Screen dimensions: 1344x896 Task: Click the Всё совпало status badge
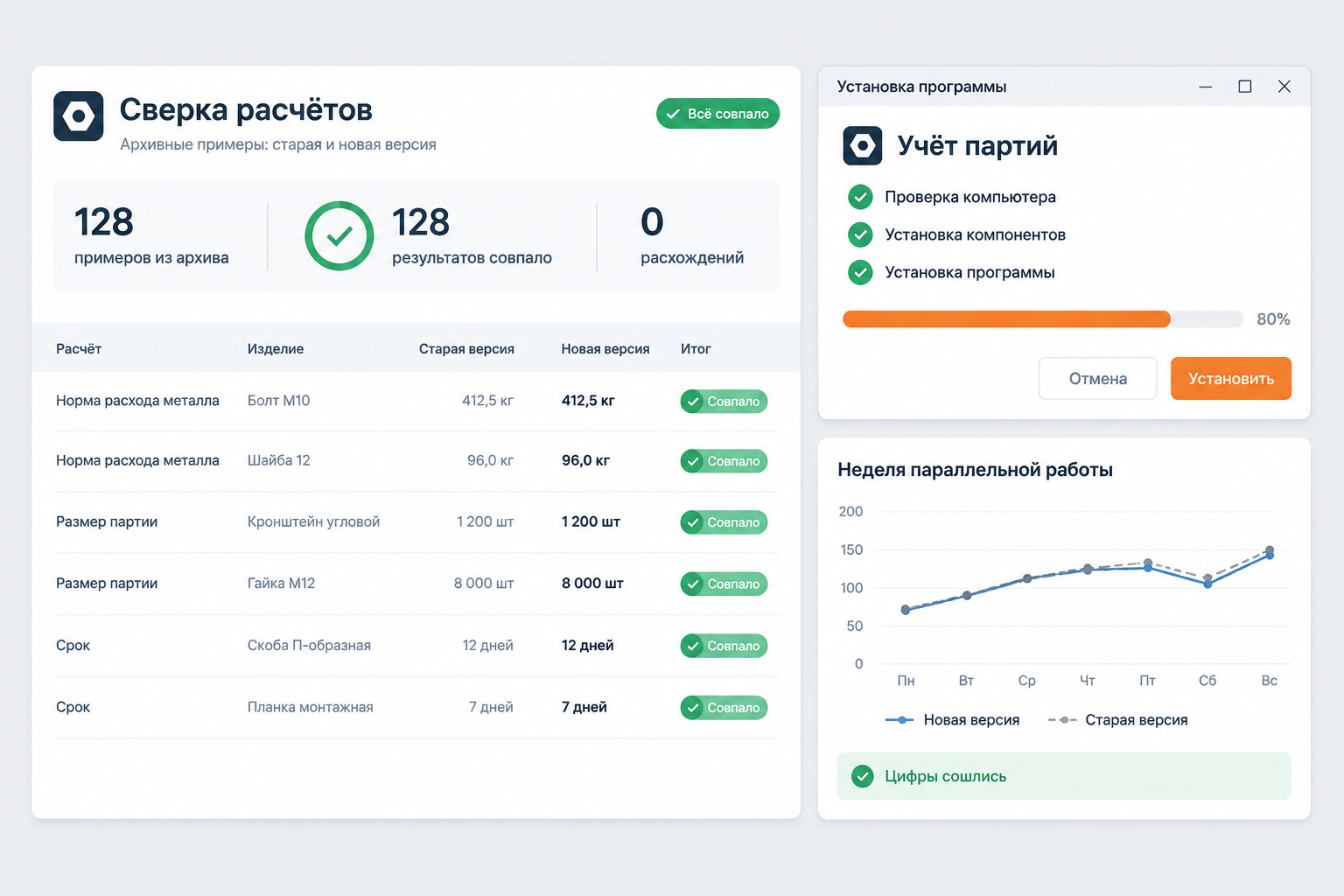coord(717,114)
